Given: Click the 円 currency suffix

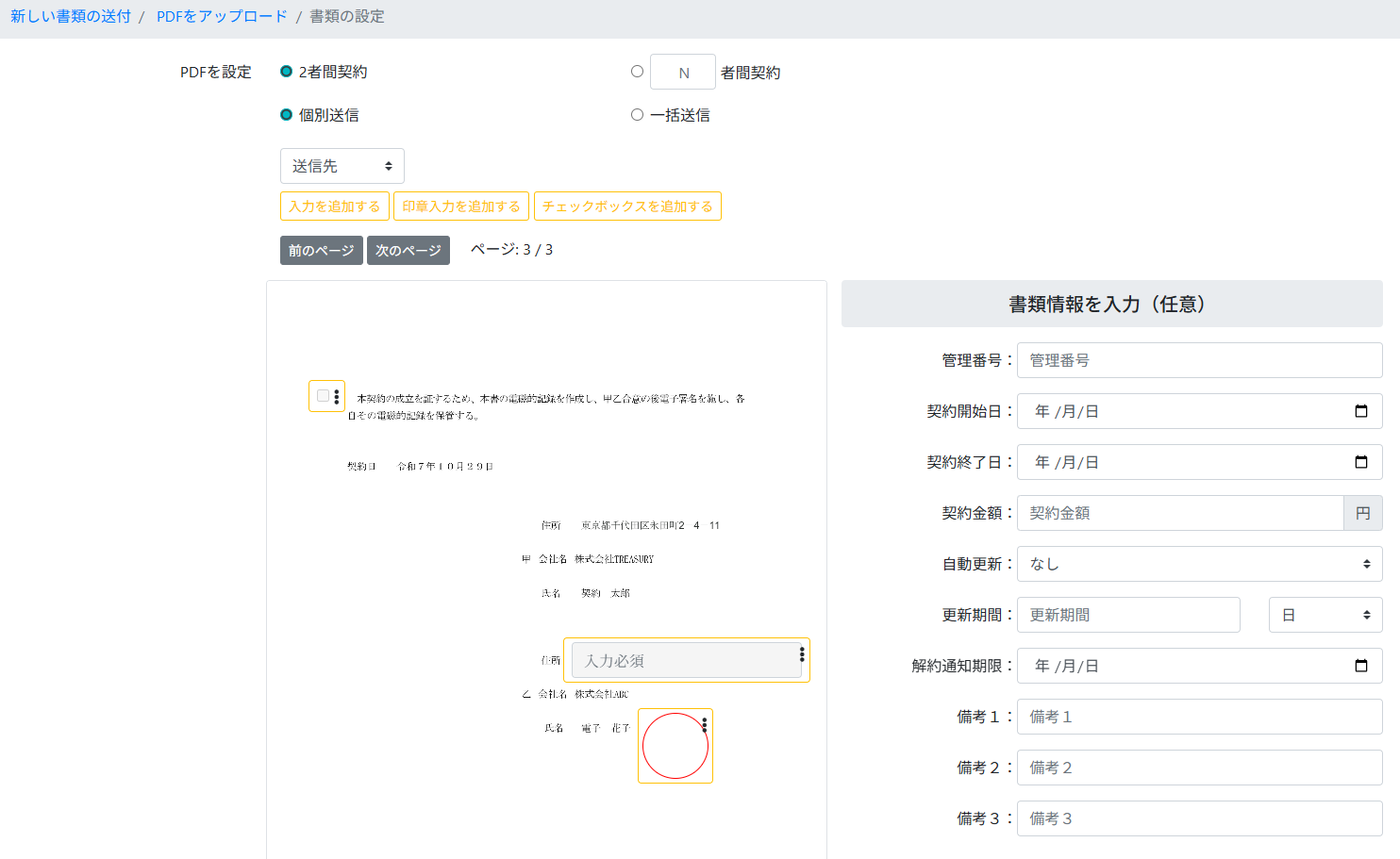Looking at the screenshot, I should pyautogui.click(x=1363, y=513).
